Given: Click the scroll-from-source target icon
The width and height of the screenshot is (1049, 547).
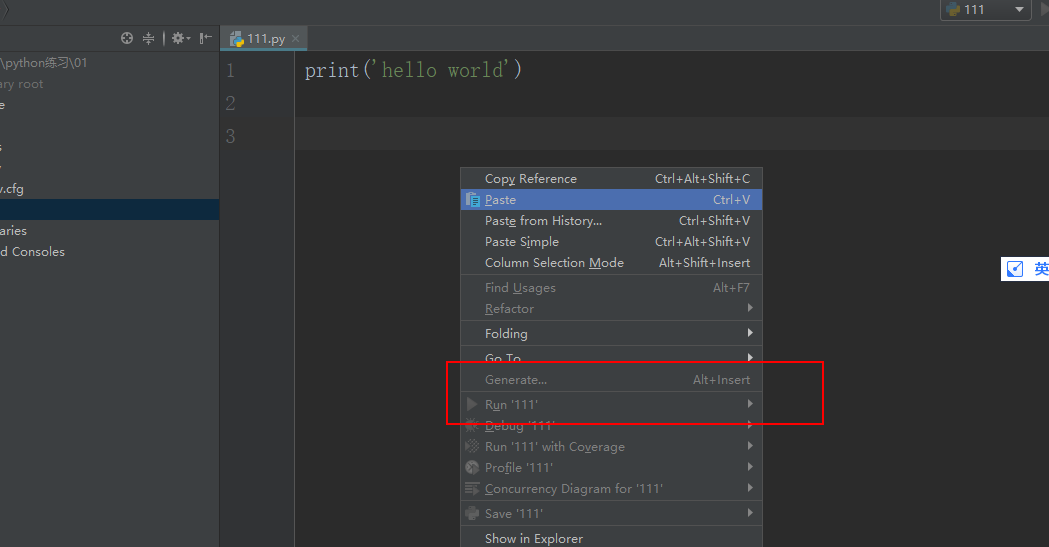Looking at the screenshot, I should [127, 38].
